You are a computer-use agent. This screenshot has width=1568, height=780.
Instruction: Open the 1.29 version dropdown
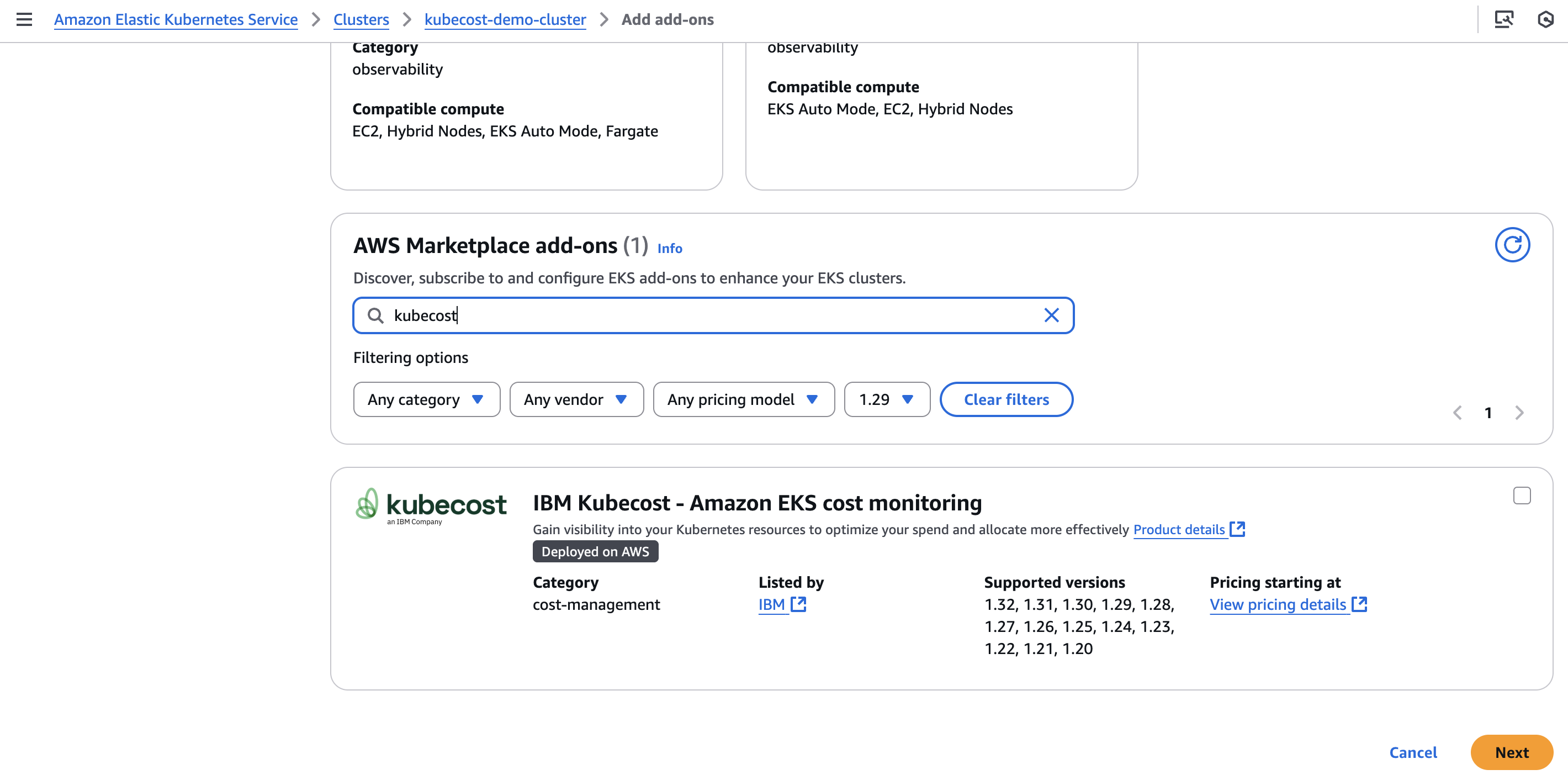(887, 399)
